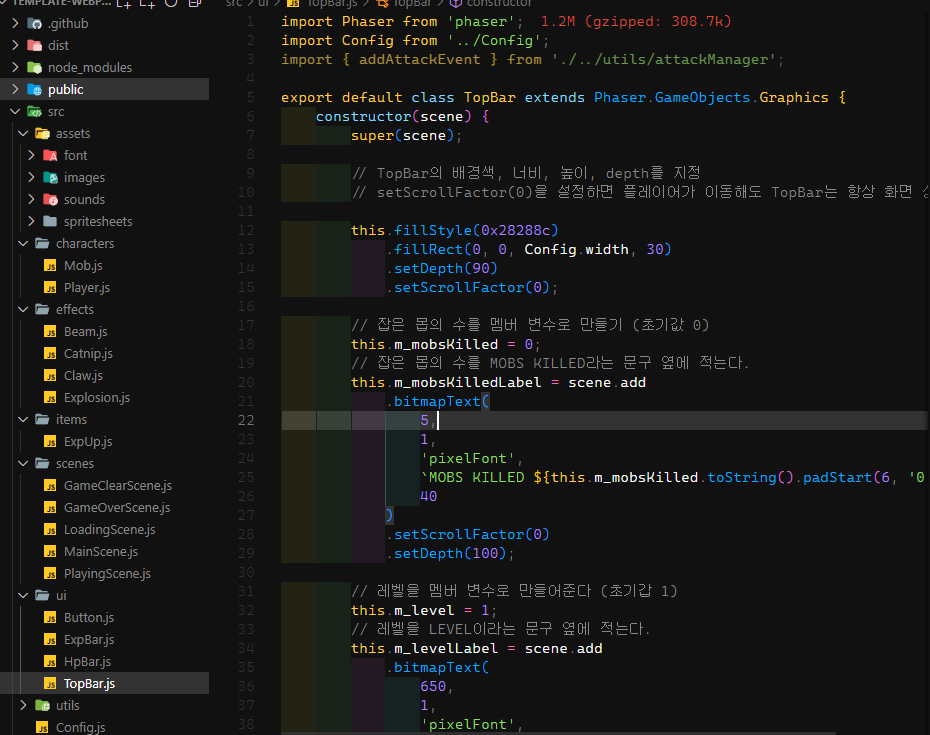Viewport: 930px width, 735px height.
Task: Click './../utils/attackManager' import path
Action: (664, 59)
